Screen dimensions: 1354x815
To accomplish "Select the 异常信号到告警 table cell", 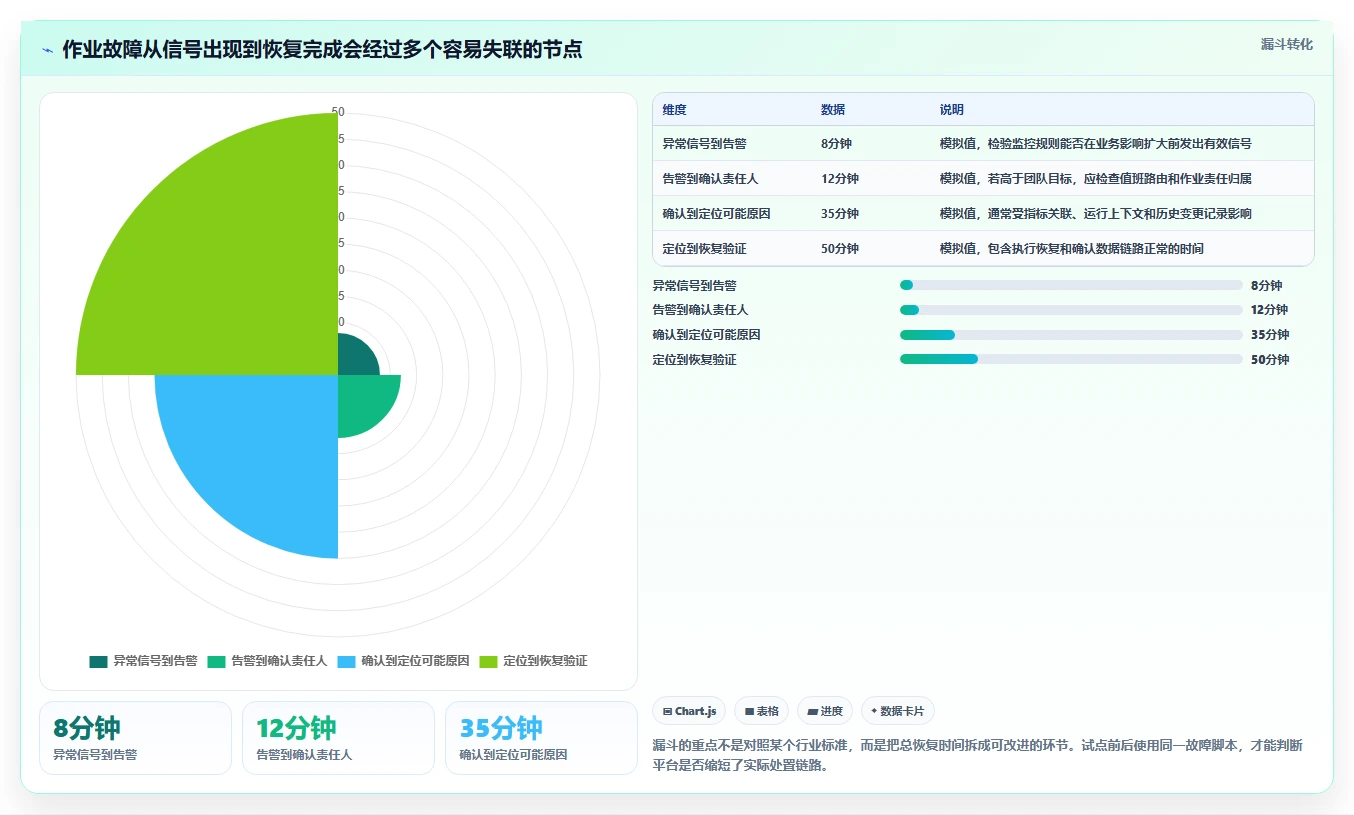I will [x=732, y=144].
